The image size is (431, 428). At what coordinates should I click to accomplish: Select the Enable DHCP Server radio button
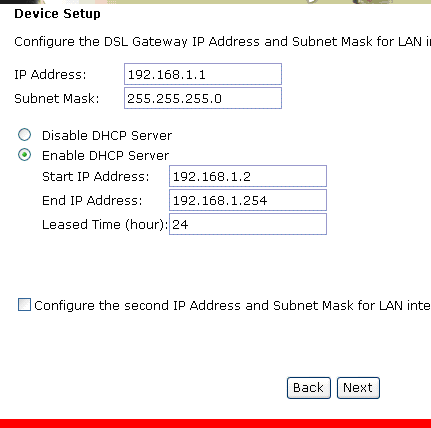click(24, 155)
